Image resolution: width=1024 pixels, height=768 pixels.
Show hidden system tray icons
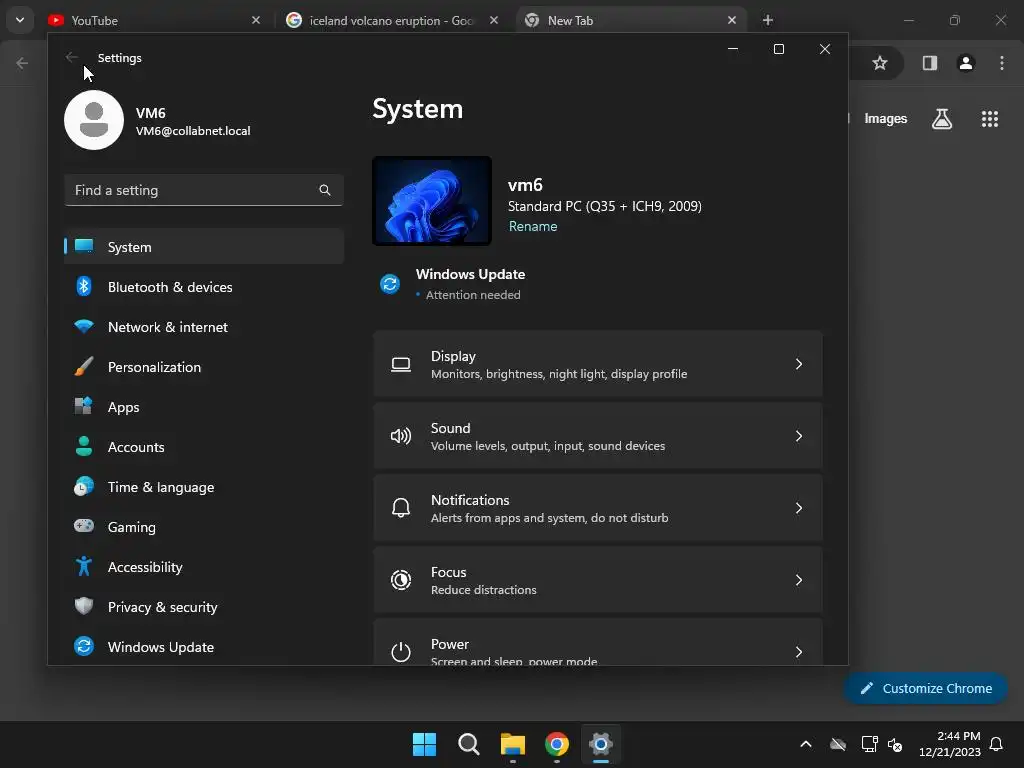pos(806,744)
